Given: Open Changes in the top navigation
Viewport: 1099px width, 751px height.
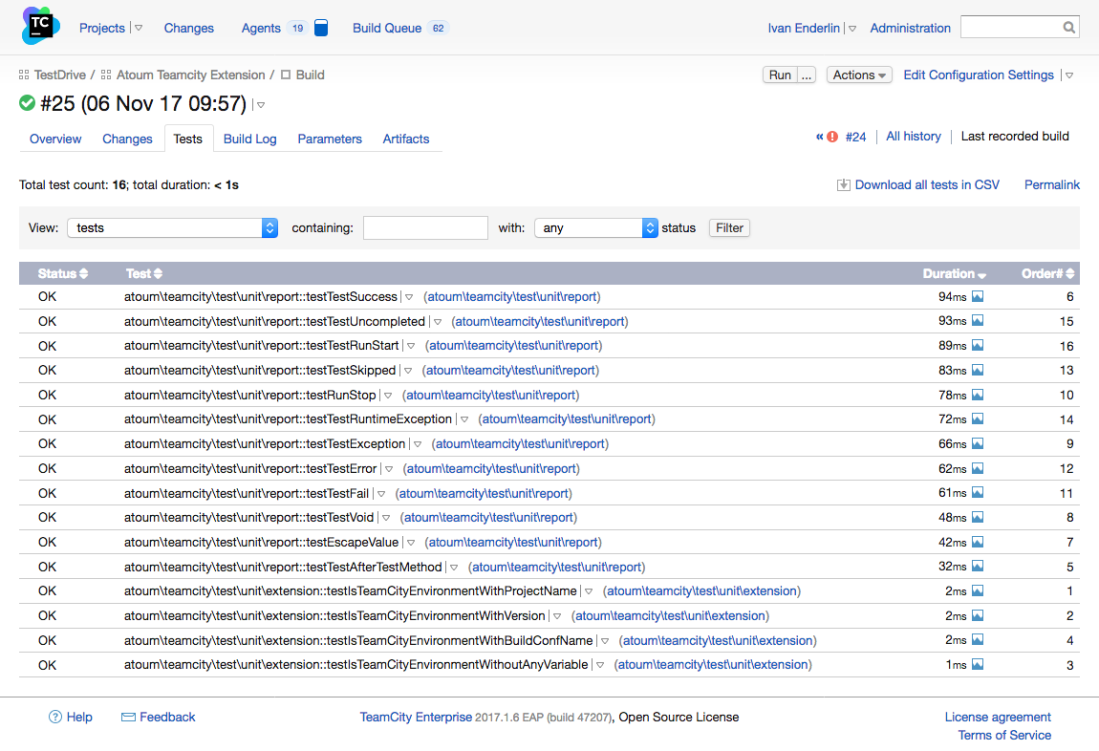Looking at the screenshot, I should pyautogui.click(x=189, y=28).
